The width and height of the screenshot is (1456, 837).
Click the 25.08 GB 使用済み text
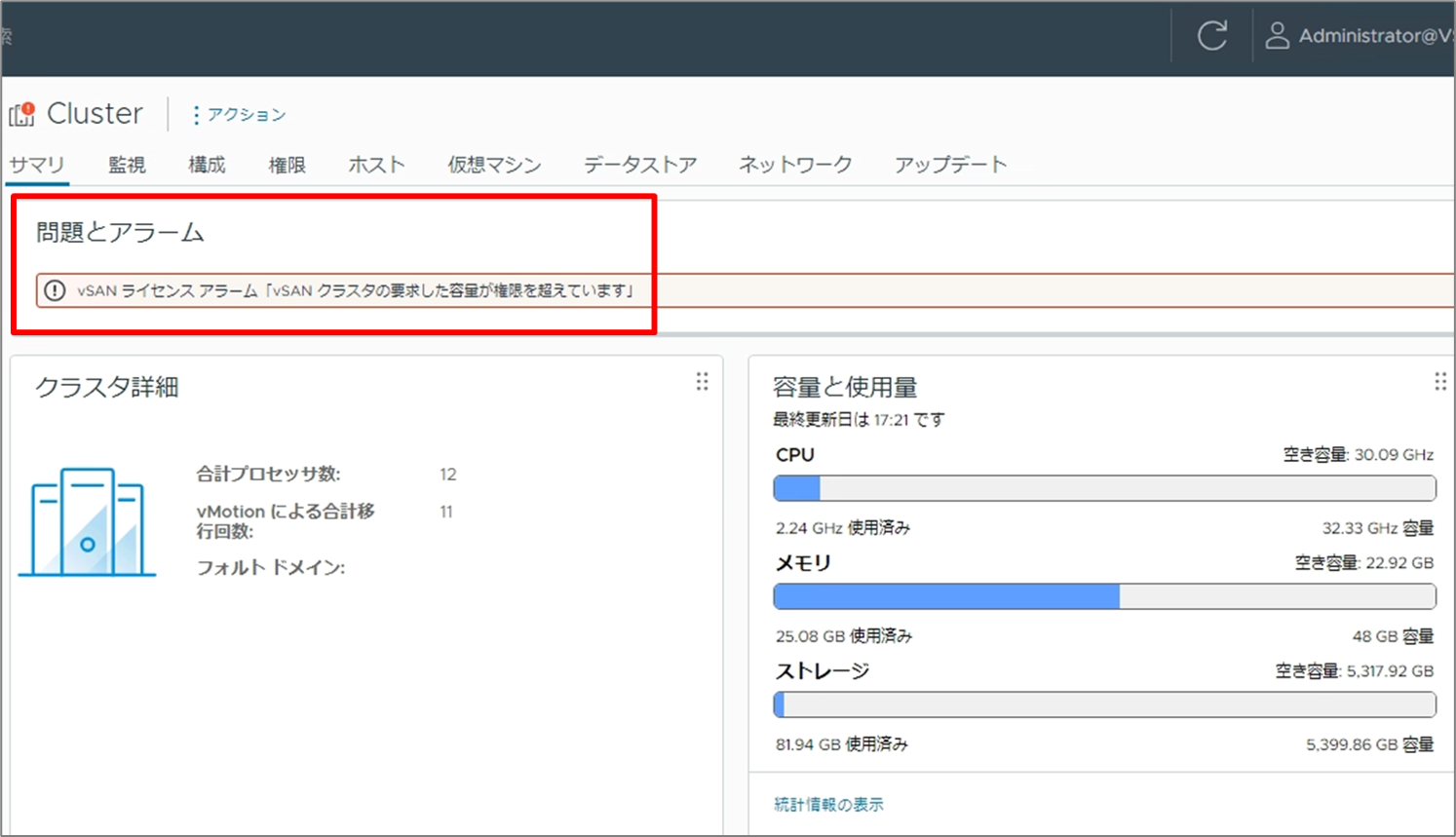point(844,636)
